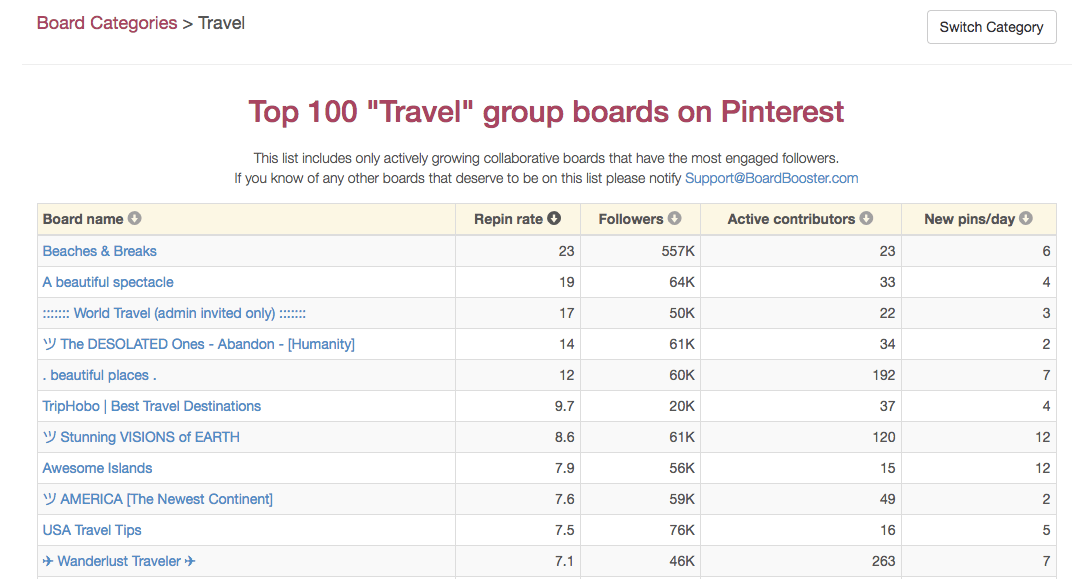Click the 76K followers cell

pyautogui.click(x=640, y=531)
